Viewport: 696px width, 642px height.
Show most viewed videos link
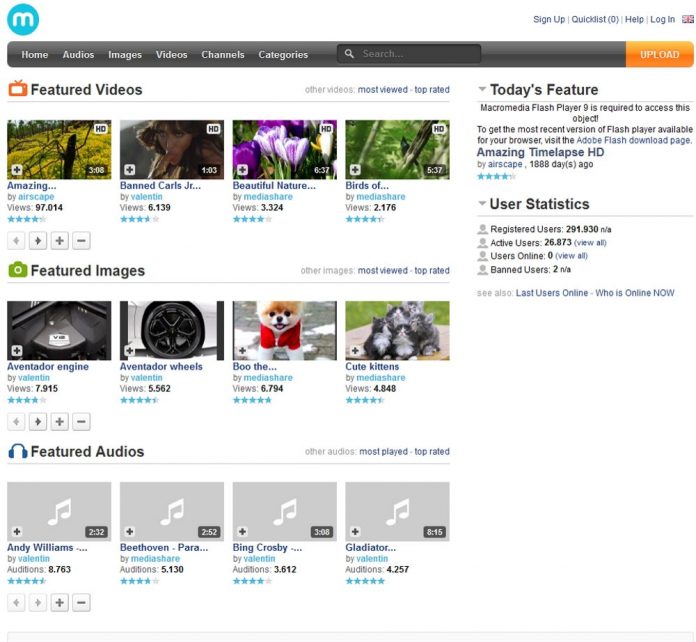tap(382, 90)
